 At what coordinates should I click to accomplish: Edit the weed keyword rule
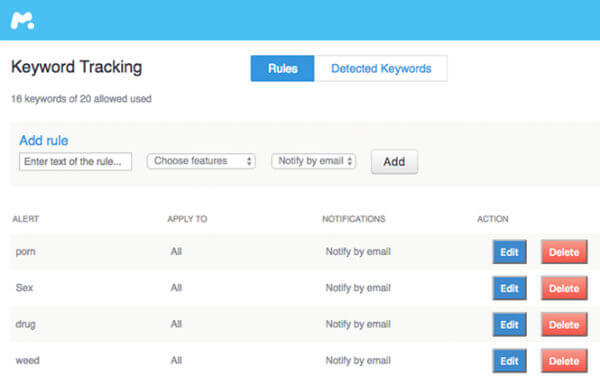(509, 361)
